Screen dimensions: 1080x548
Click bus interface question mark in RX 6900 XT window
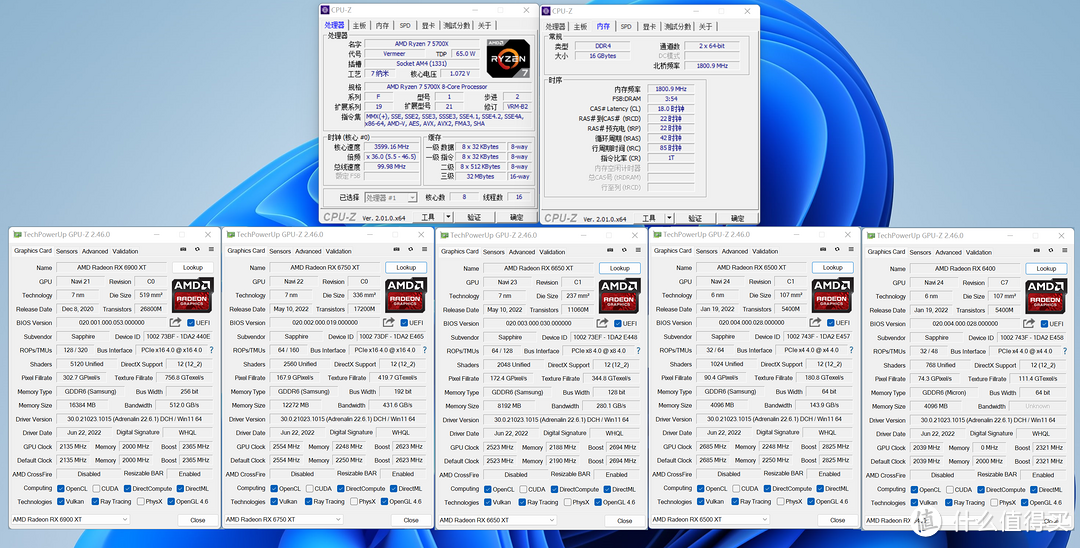click(x=211, y=350)
